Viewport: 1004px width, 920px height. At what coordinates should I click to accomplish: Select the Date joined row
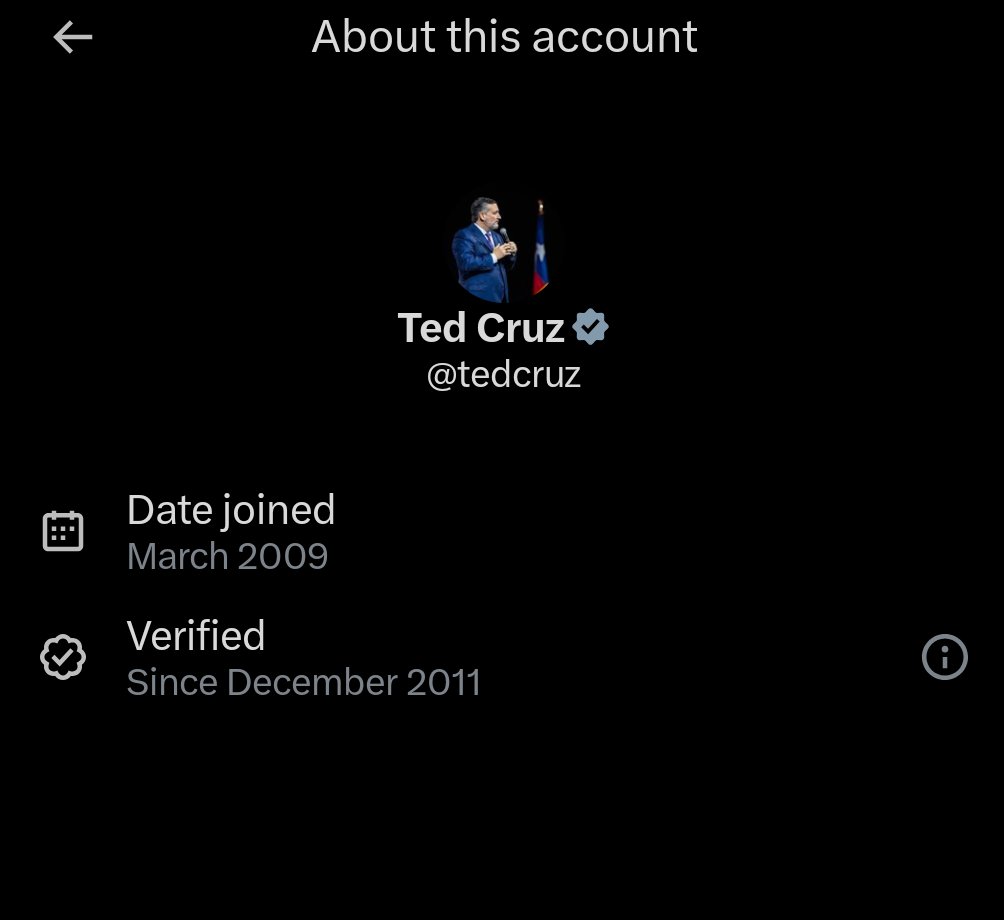[x=230, y=529]
